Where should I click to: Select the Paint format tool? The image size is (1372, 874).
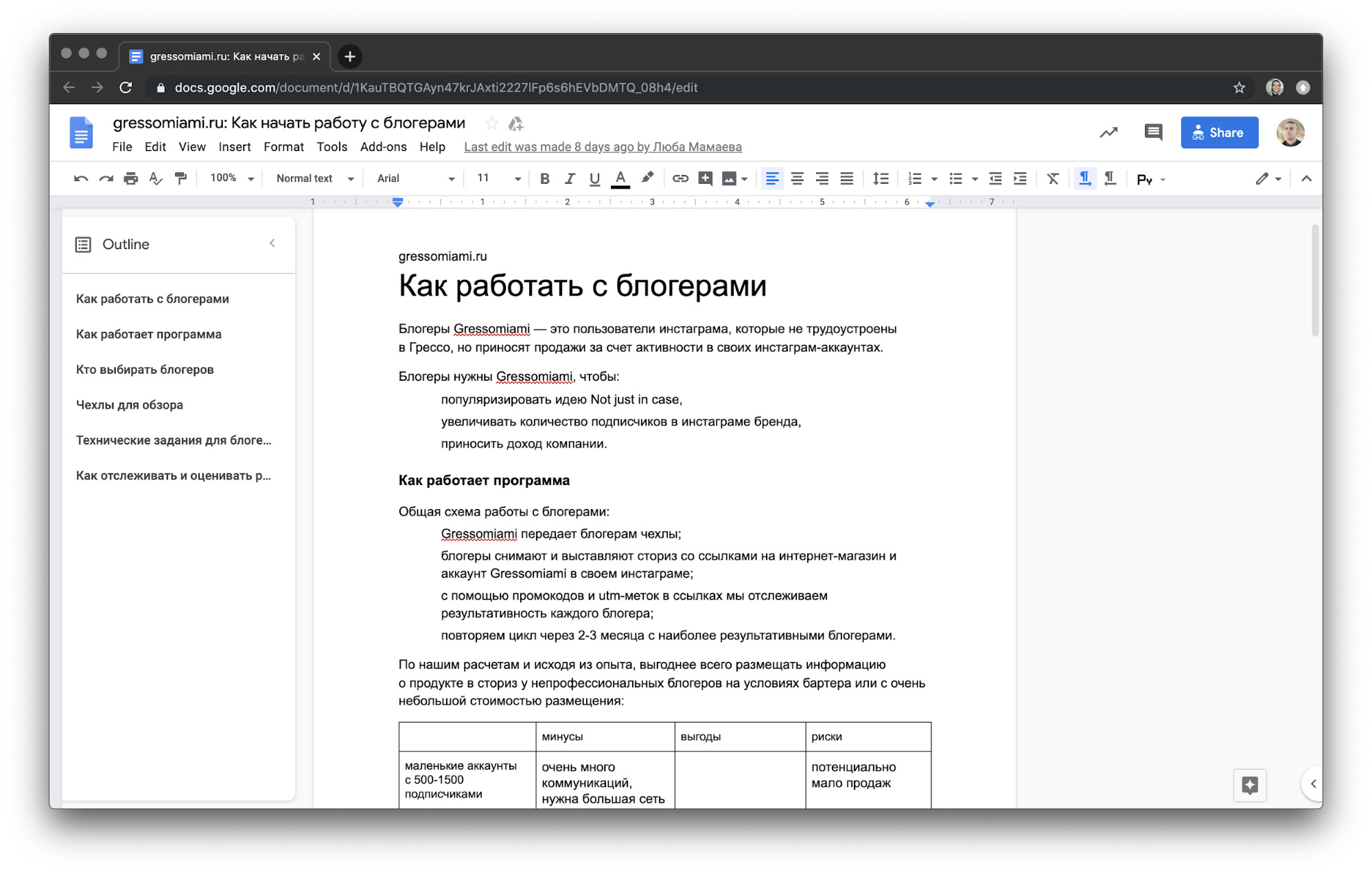pyautogui.click(x=181, y=179)
